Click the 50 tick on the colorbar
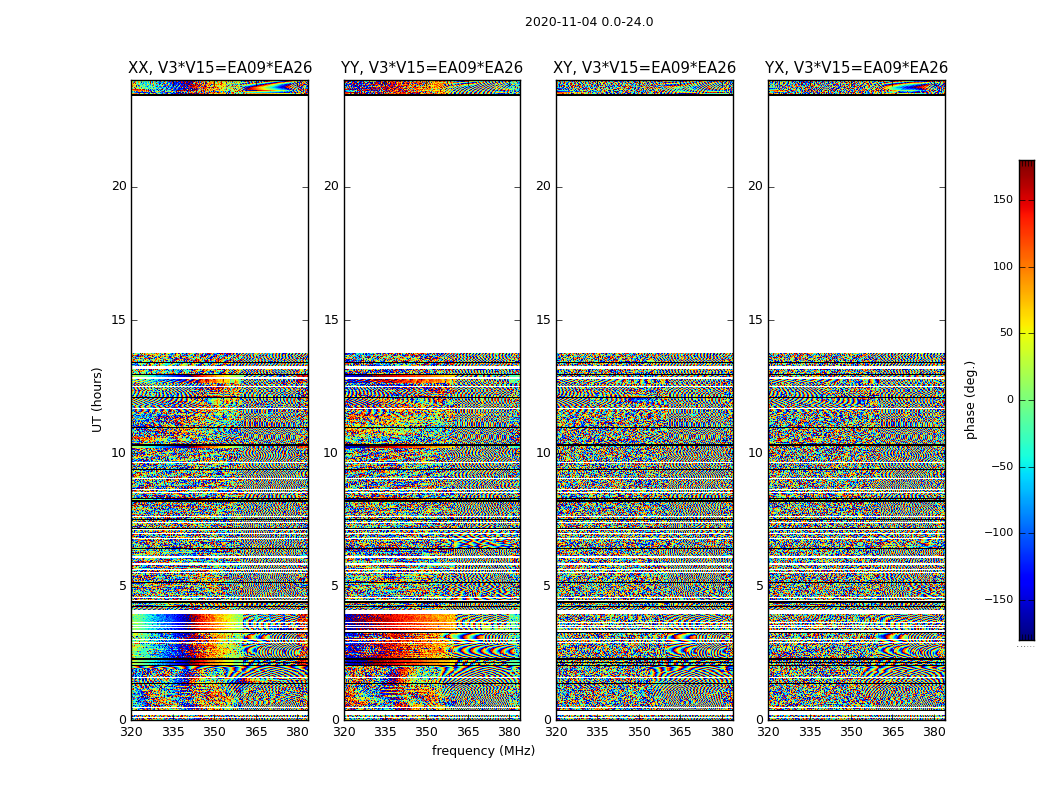1050x800 pixels. click(1006, 333)
